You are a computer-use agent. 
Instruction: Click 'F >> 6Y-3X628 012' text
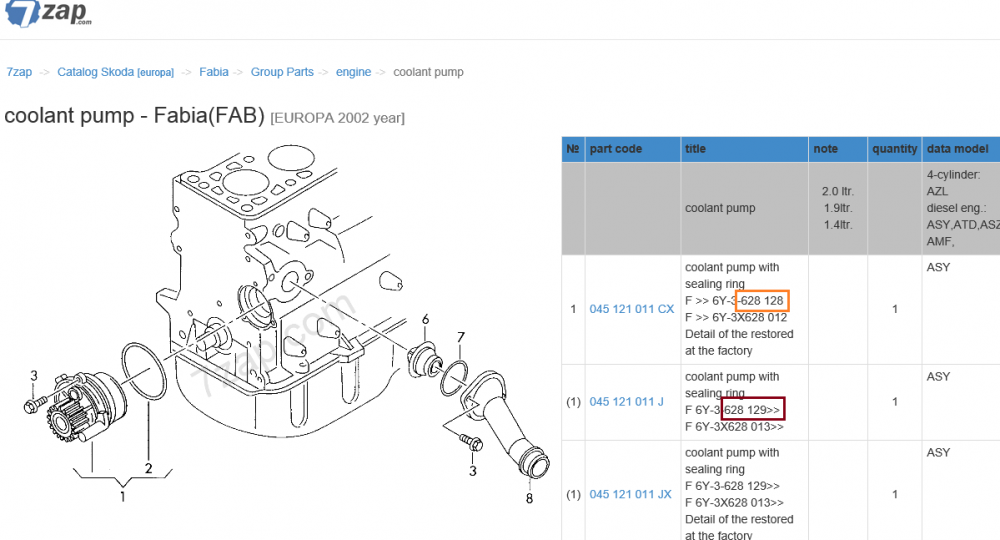click(x=736, y=317)
